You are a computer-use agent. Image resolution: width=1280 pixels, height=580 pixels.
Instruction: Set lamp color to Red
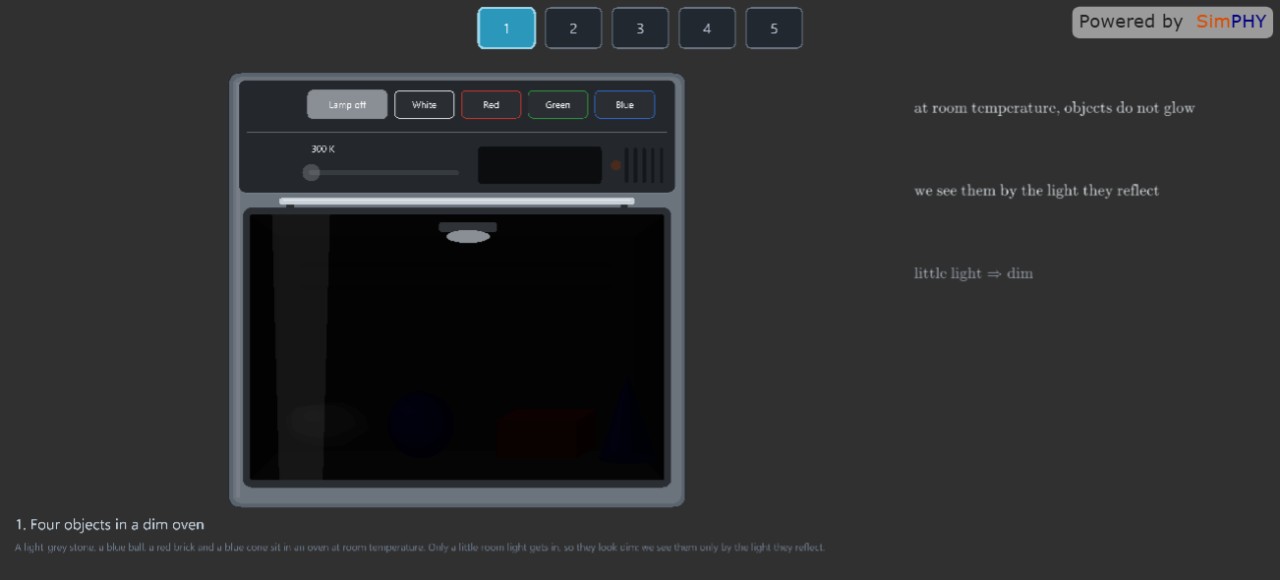[491, 105]
